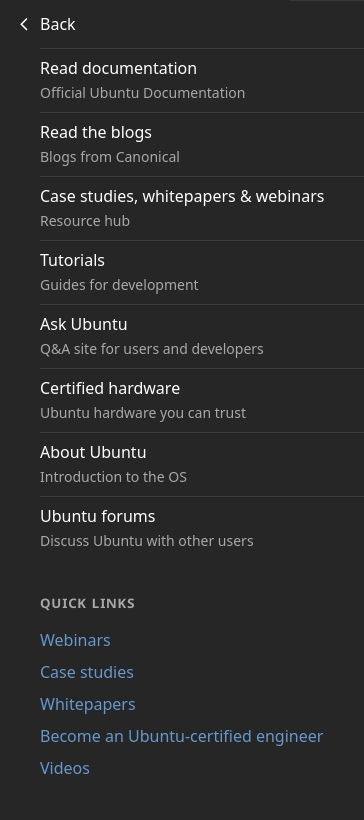Open Become an Ubuntu-certified engineer link
Viewport: 364px width, 820px height.
point(181,736)
